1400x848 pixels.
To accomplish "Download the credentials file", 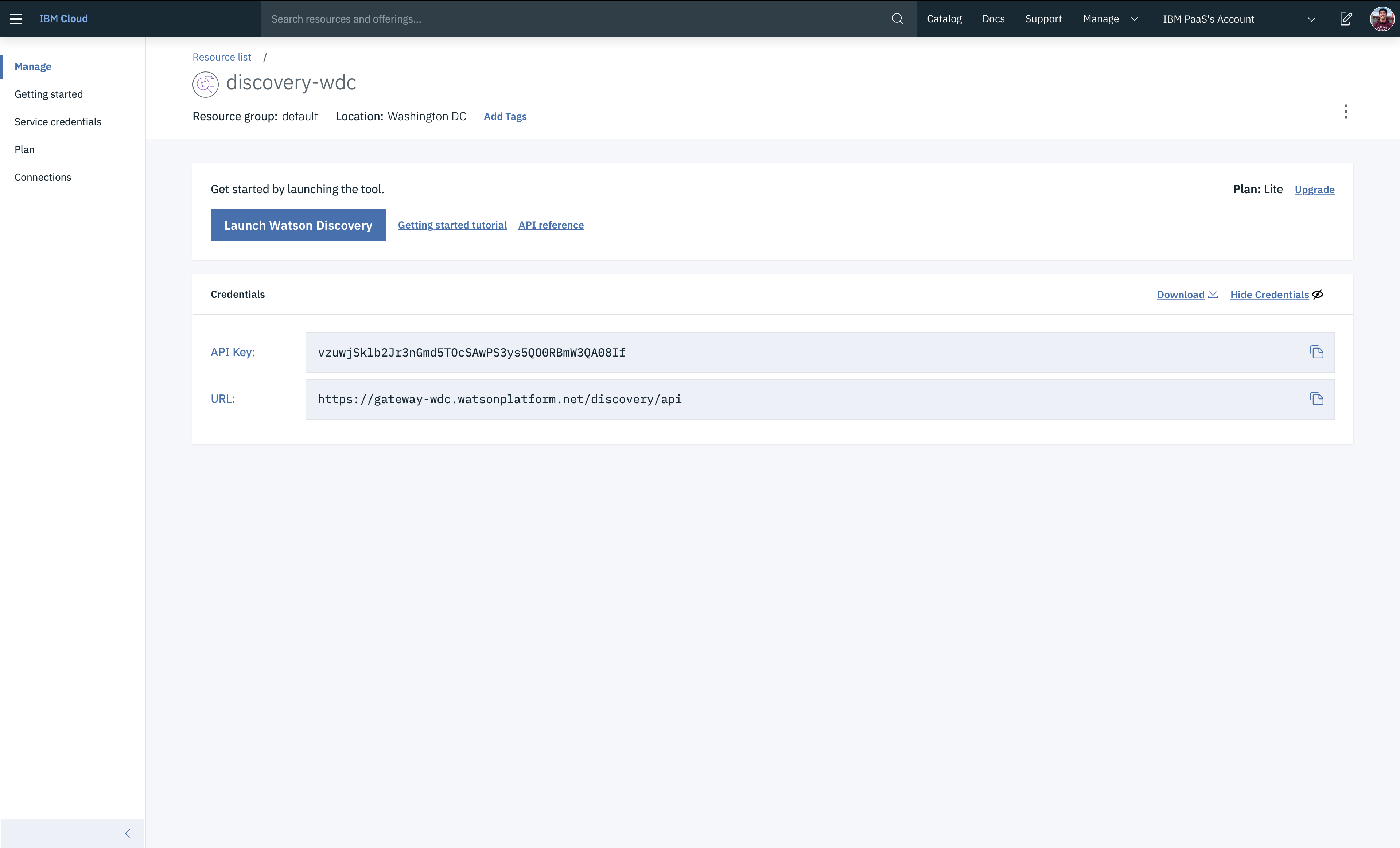I will [x=1187, y=294].
